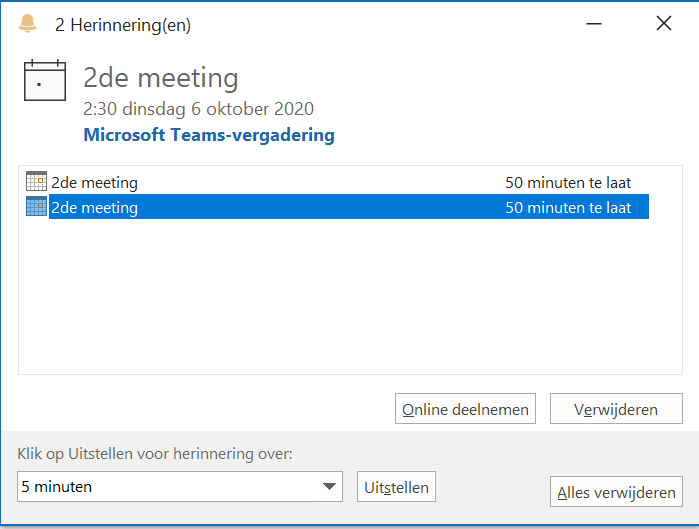Click the bell icon in title bar
This screenshot has height=529, width=699.
[x=27, y=23]
